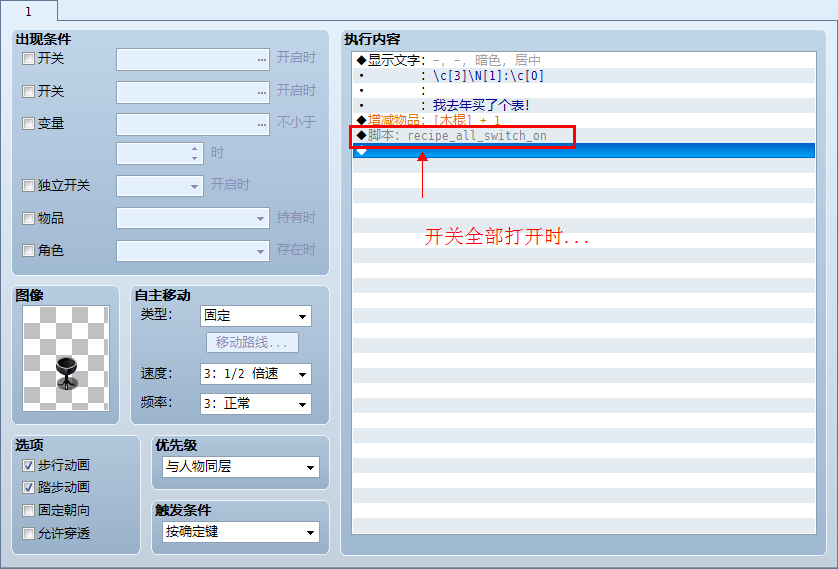Select the 显示文字 command line
Screen dimensions: 838x569
pos(584,60)
